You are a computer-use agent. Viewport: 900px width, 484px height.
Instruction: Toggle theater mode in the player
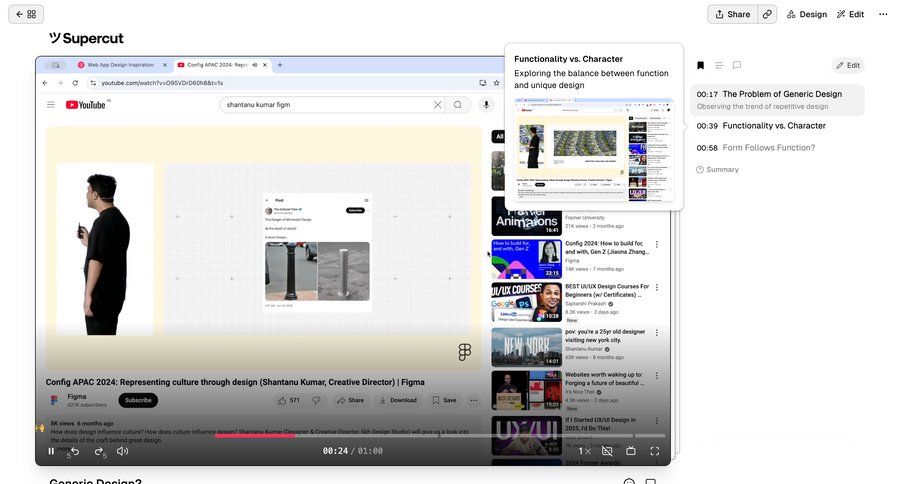631,451
